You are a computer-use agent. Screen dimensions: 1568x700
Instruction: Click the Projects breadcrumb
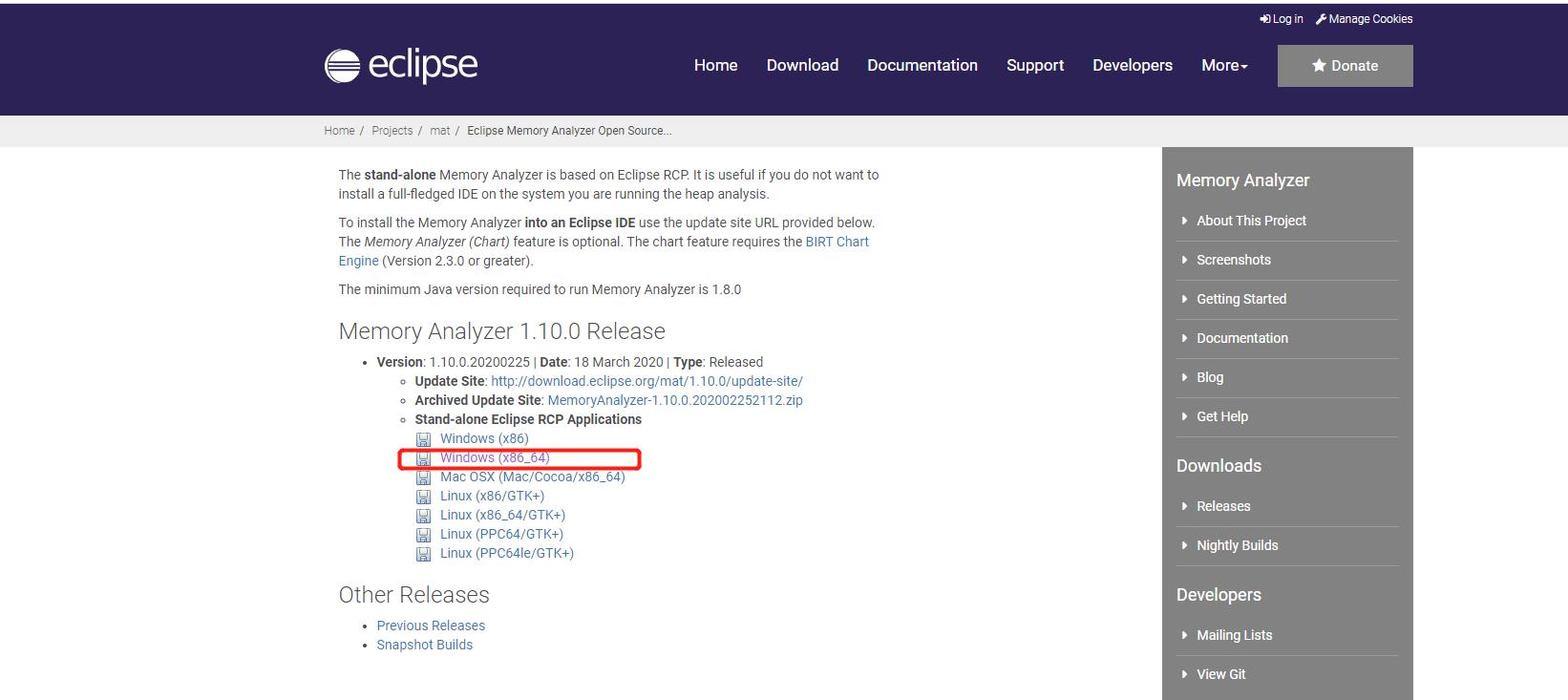tap(392, 131)
